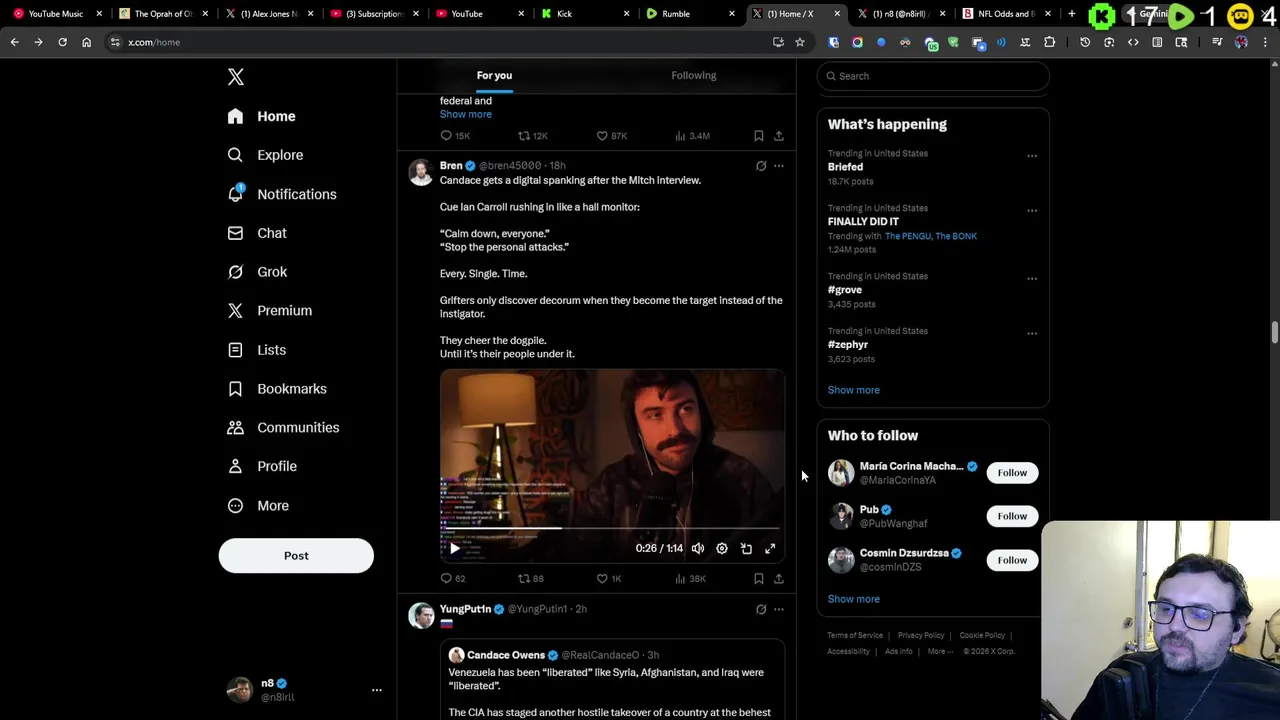The height and width of the screenshot is (720, 1280).
Task: Seek the video progress bar
Action: pyautogui.click(x=612, y=528)
